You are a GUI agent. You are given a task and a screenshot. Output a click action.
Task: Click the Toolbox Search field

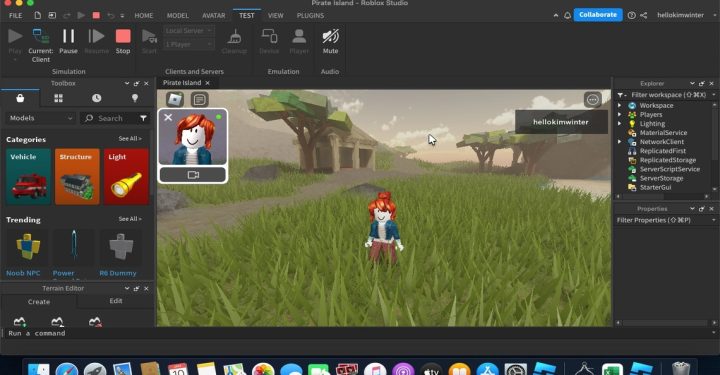pos(109,118)
